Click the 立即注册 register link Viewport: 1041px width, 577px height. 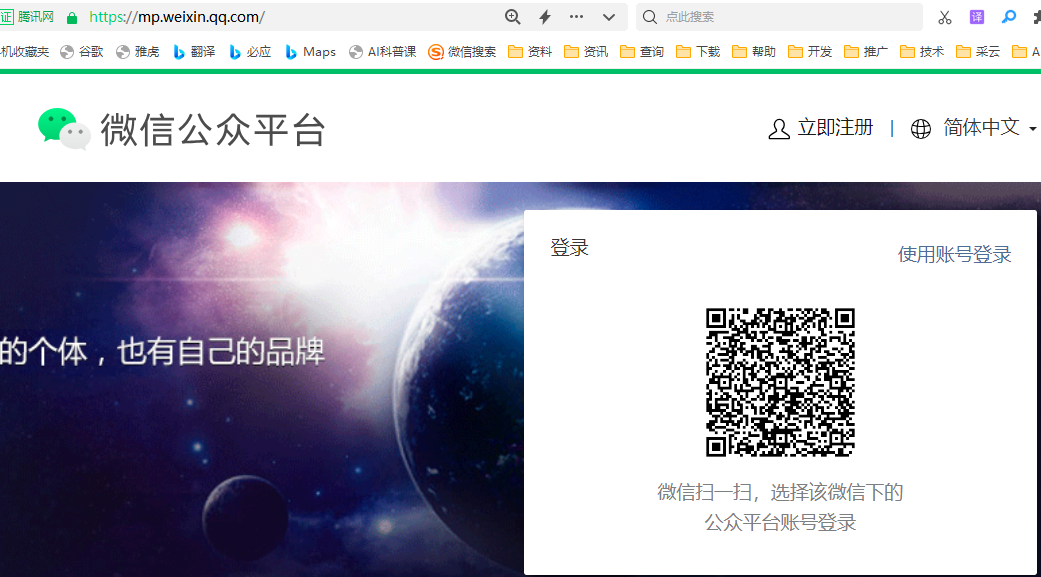(835, 127)
